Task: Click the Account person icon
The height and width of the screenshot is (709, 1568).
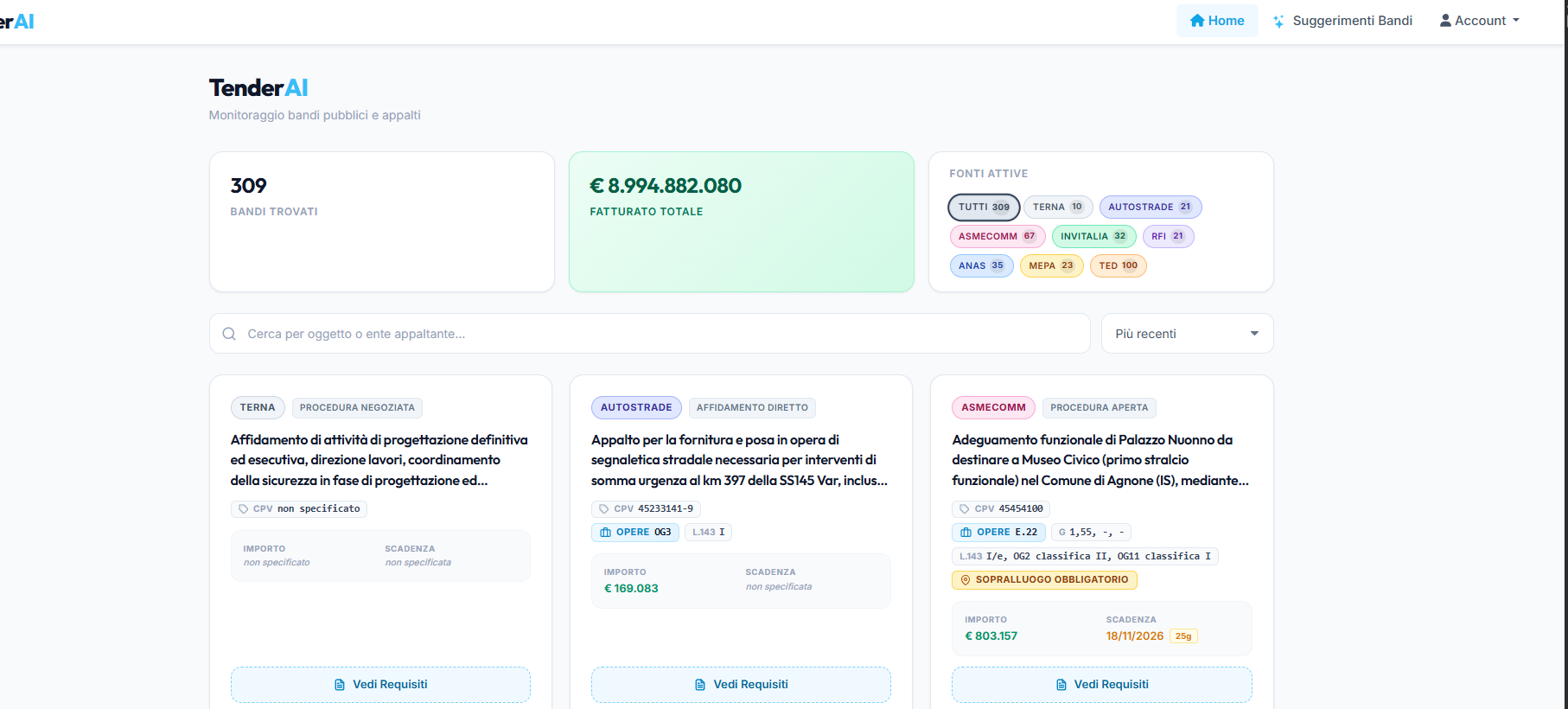Action: coord(1445,21)
